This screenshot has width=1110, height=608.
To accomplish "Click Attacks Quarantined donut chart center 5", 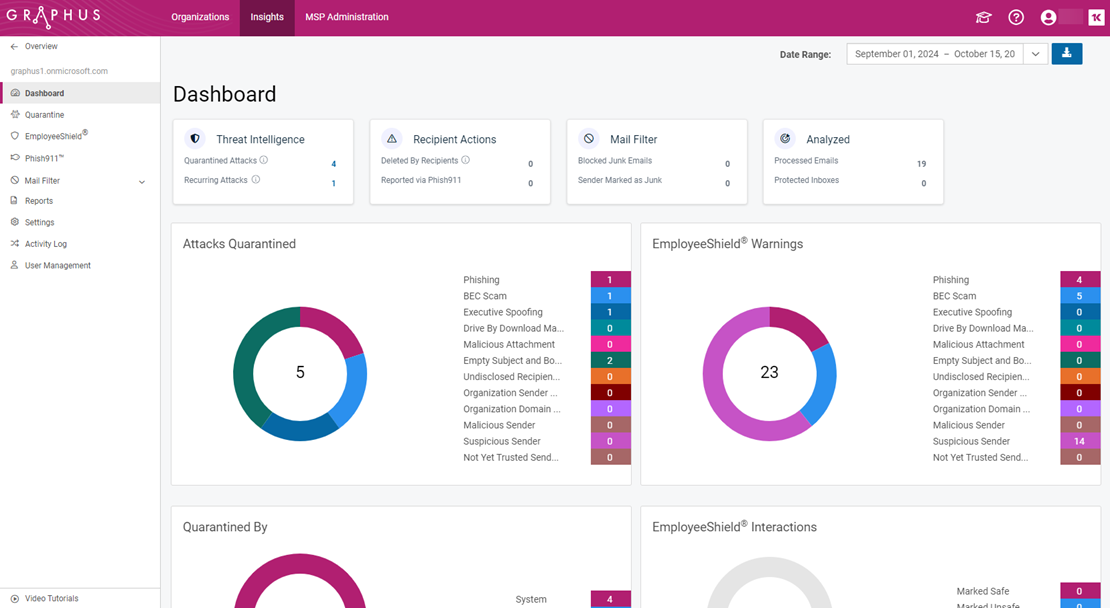I will pyautogui.click(x=300, y=372).
